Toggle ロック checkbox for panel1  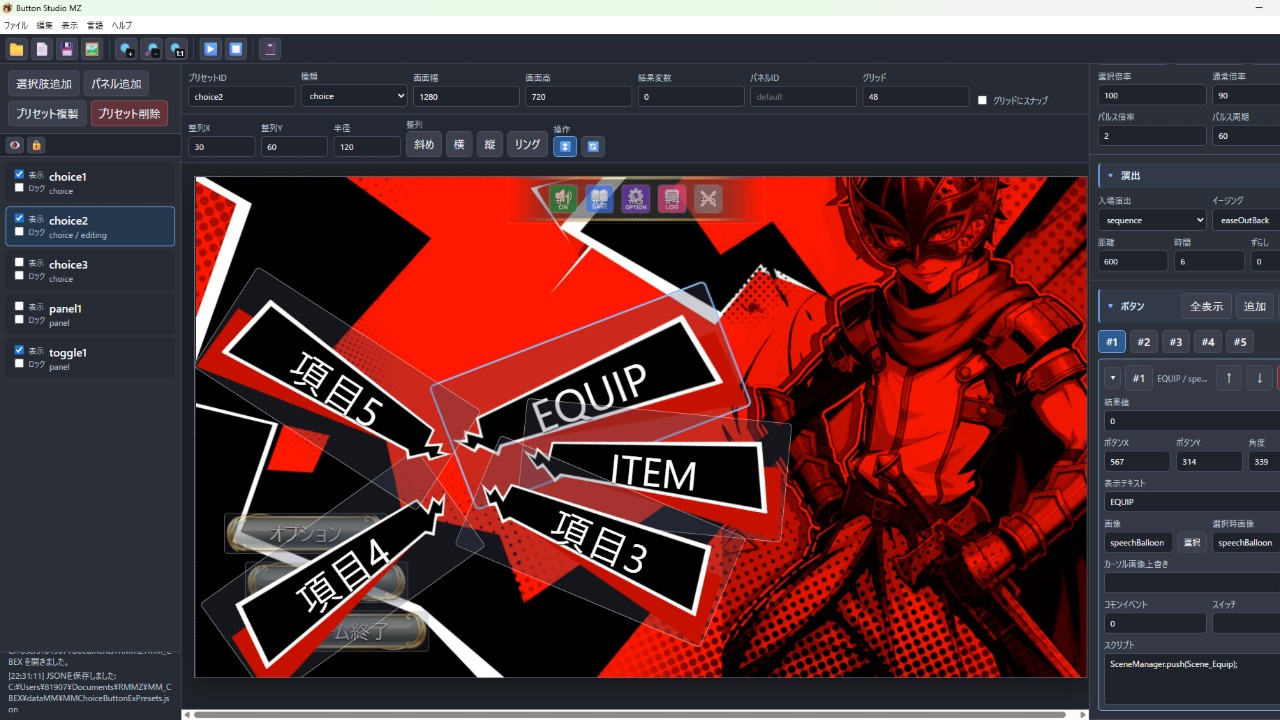coord(20,319)
